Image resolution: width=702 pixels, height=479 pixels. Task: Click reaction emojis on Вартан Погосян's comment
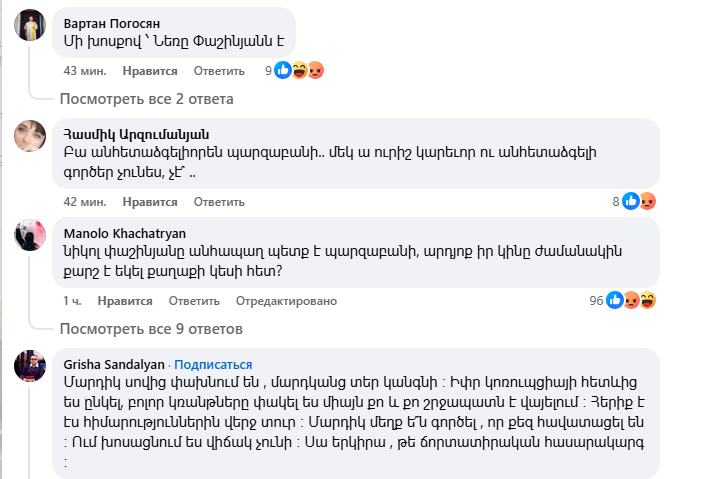click(x=299, y=71)
